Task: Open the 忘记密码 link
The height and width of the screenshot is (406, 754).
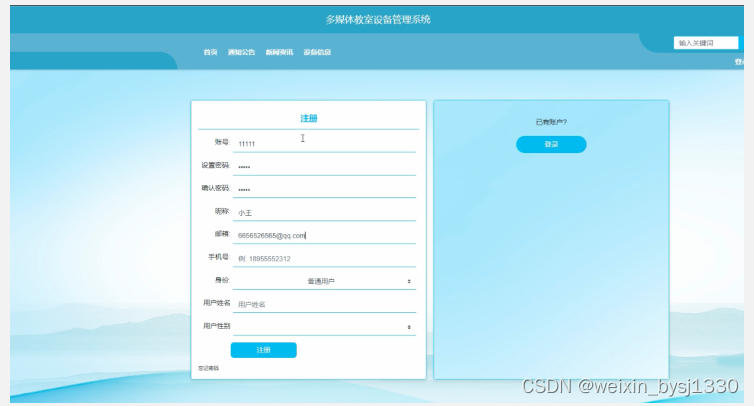Action: 208,368
